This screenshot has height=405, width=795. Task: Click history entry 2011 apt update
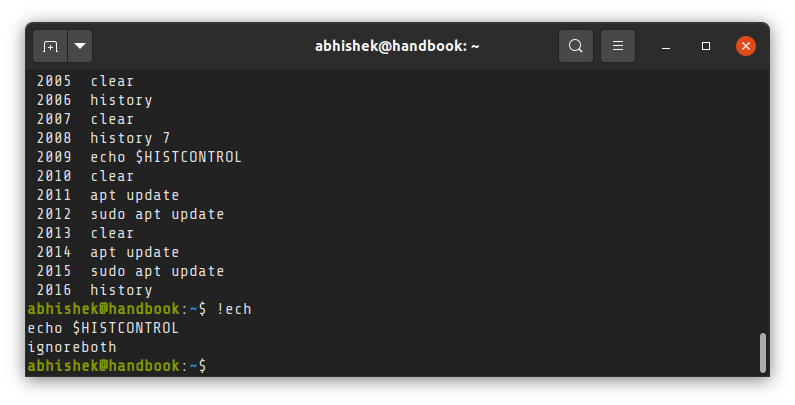coord(107,195)
